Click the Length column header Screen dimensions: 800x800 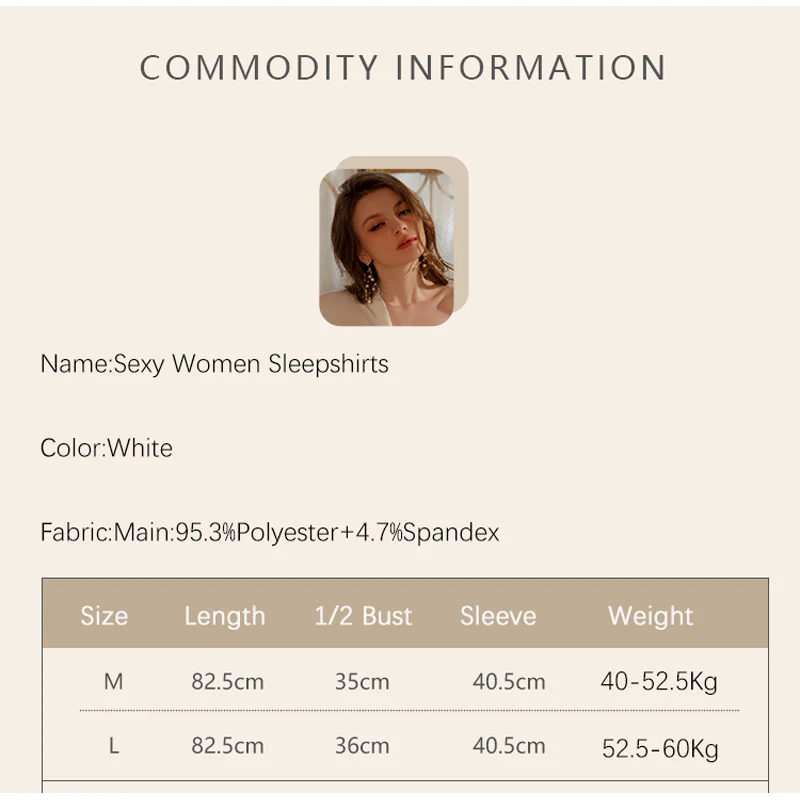225,616
